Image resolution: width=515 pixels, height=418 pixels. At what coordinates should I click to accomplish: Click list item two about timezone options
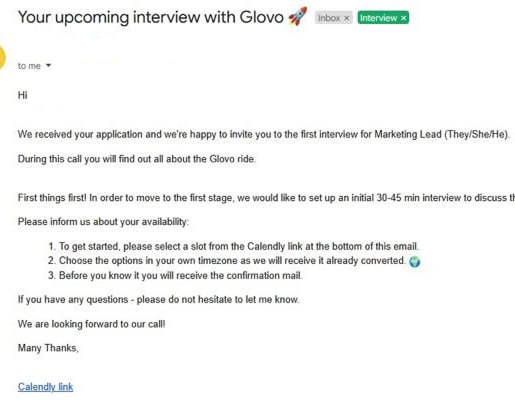pos(227,261)
